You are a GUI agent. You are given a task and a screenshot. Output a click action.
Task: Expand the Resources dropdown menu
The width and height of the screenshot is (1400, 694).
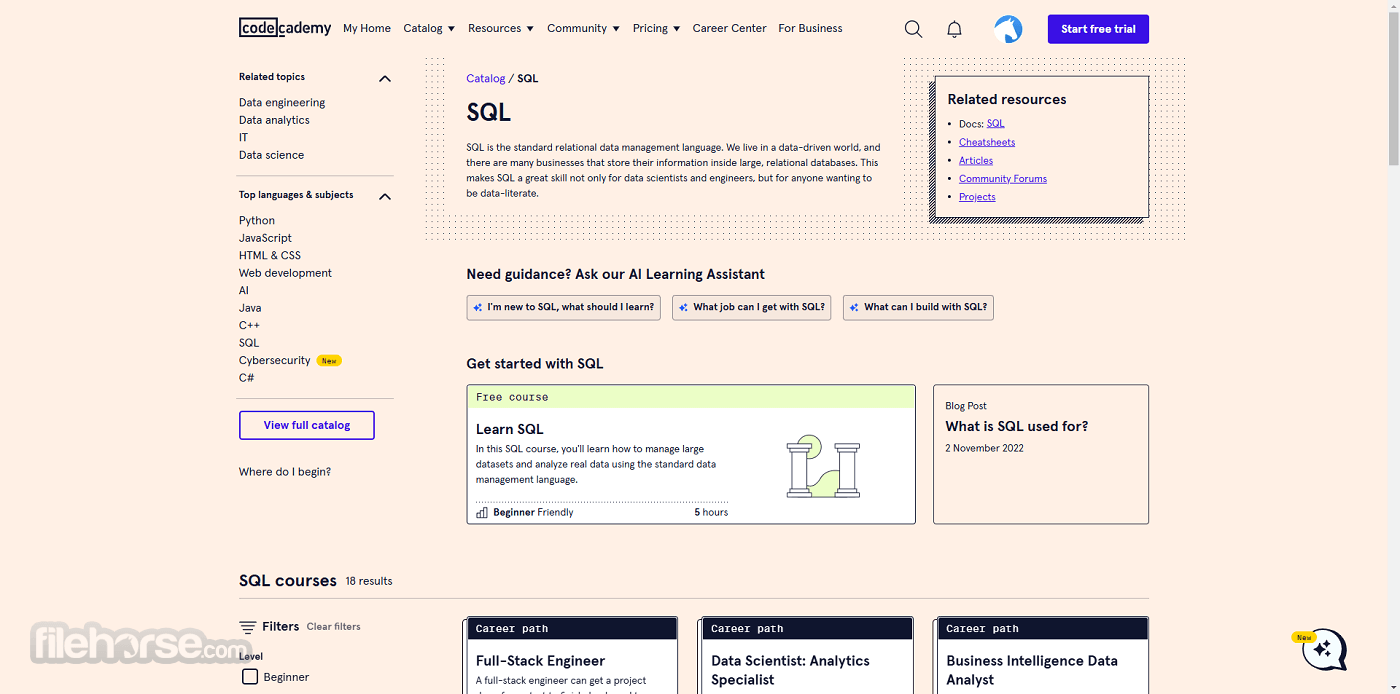pyautogui.click(x=501, y=28)
